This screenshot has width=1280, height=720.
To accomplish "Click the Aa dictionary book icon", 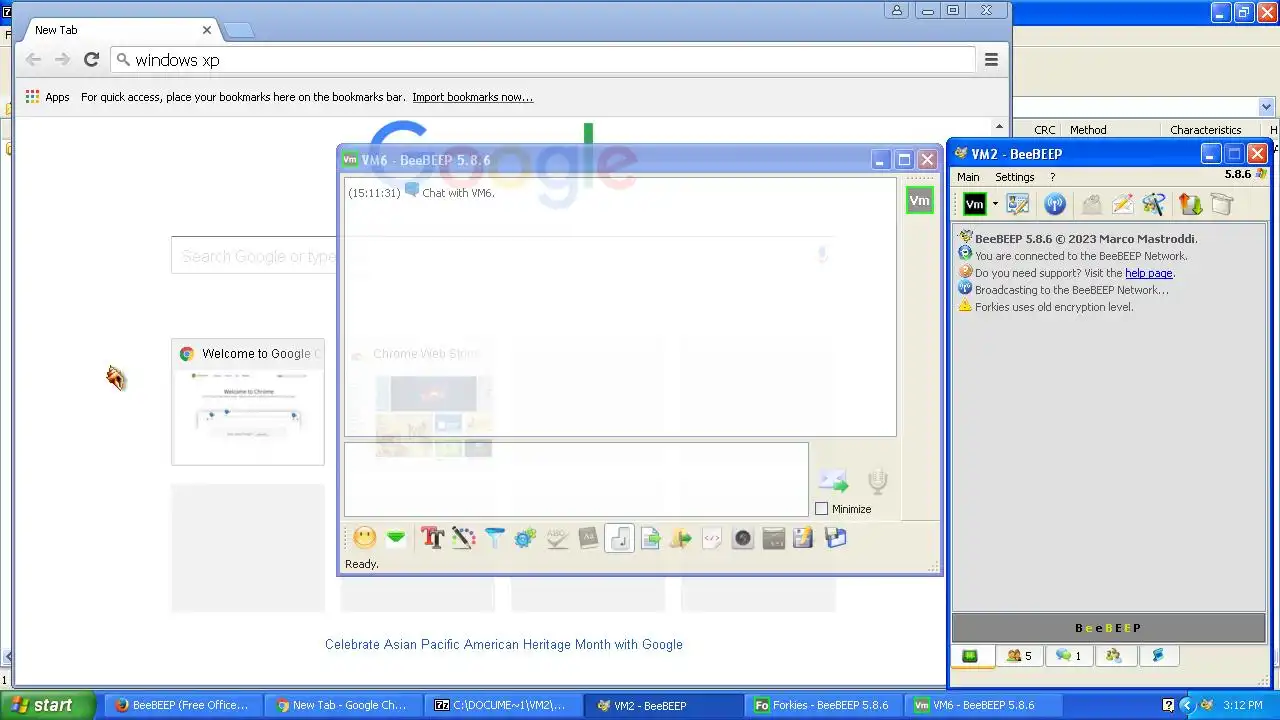I will 588,538.
